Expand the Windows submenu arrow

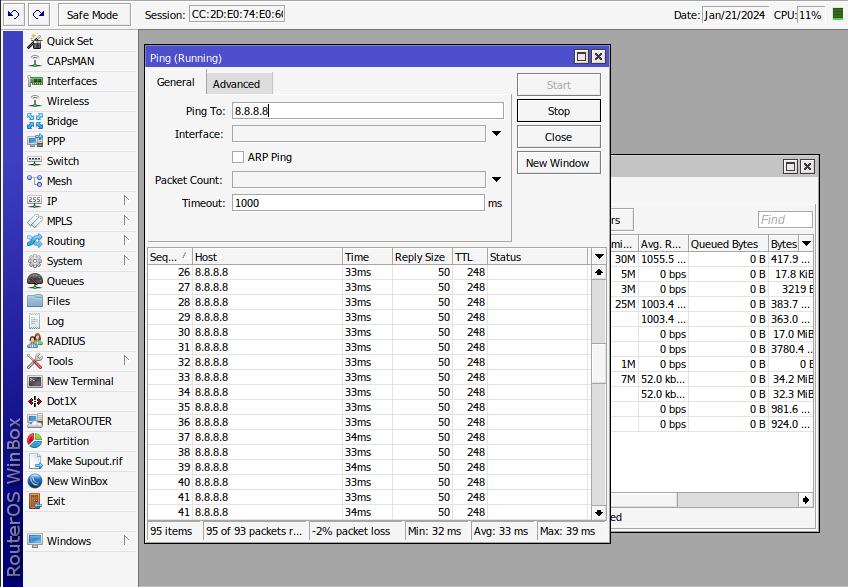click(126, 540)
